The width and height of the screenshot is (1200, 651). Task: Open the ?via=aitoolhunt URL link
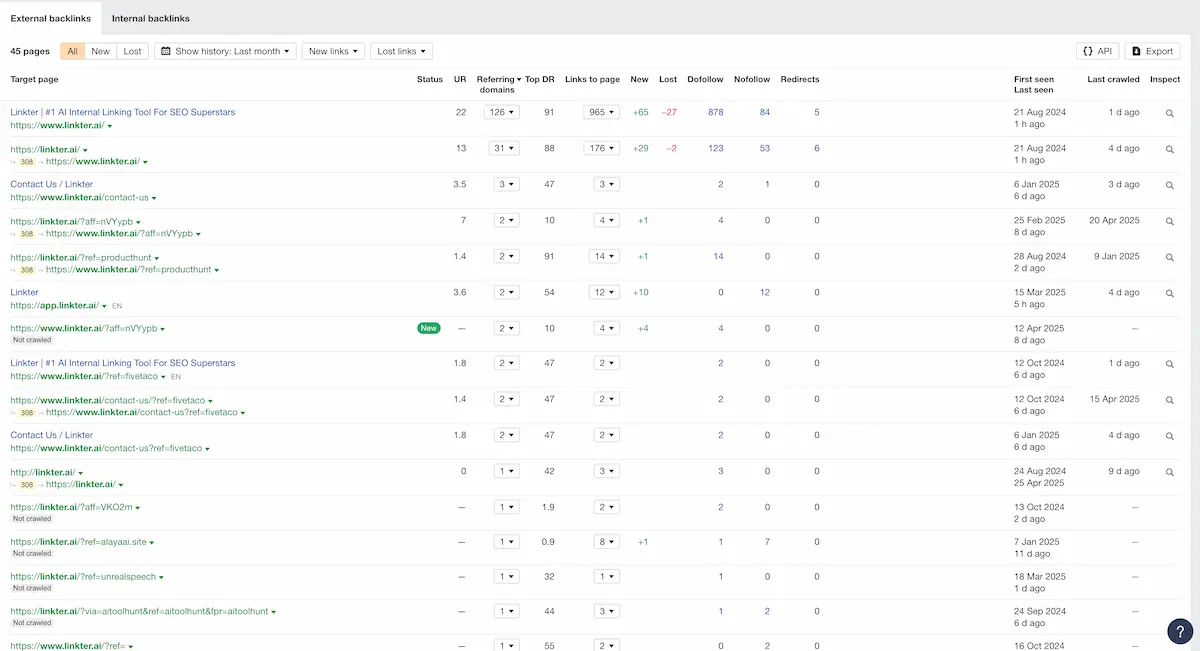pyautogui.click(x=139, y=611)
